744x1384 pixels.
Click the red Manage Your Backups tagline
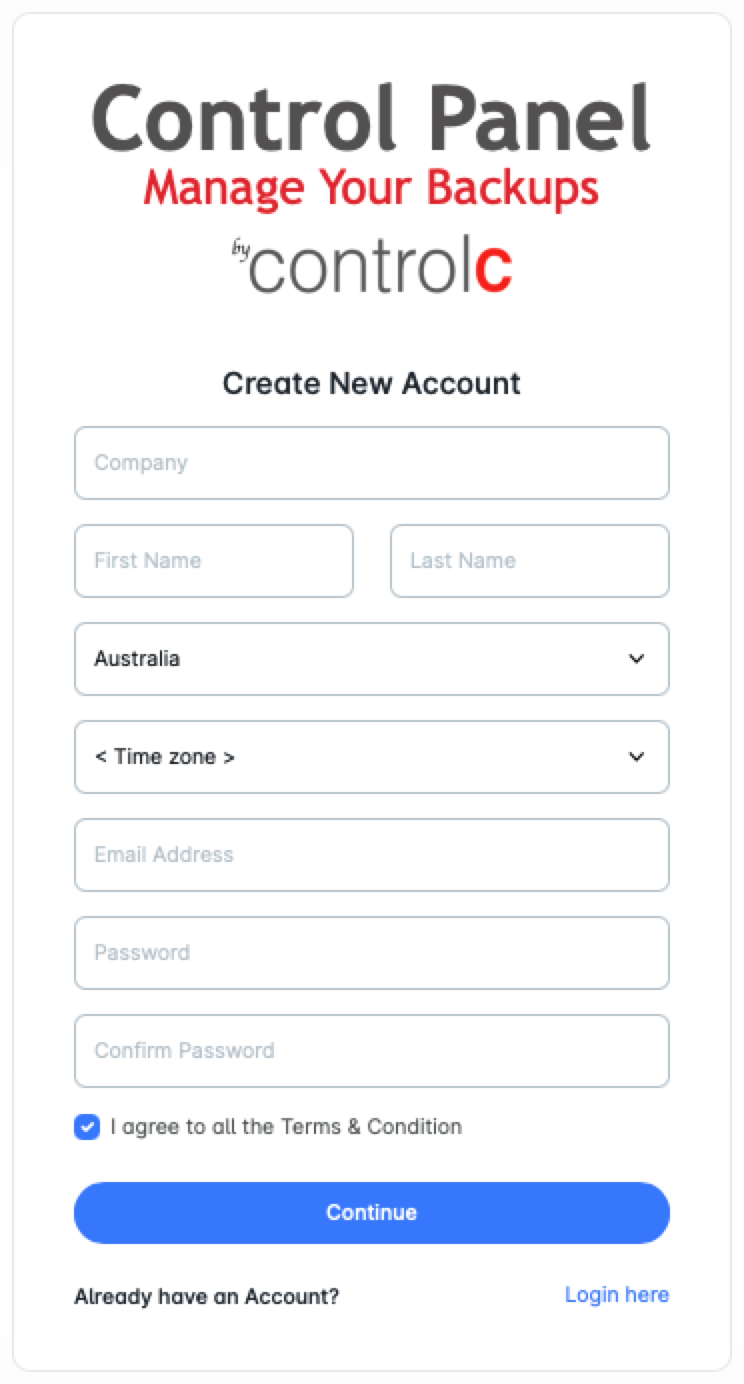click(371, 187)
